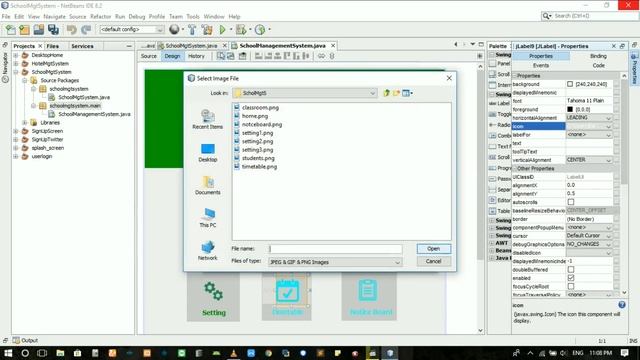Image resolution: width=640 pixels, height=360 pixels.
Task: Toggle the focusCycleRoot checkbox
Action: (x=571, y=287)
